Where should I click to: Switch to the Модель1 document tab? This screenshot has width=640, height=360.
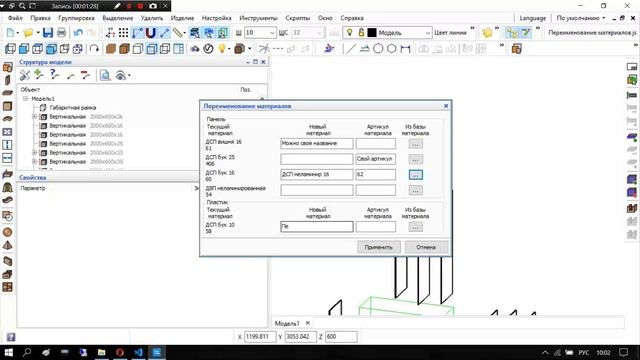tap(287, 323)
